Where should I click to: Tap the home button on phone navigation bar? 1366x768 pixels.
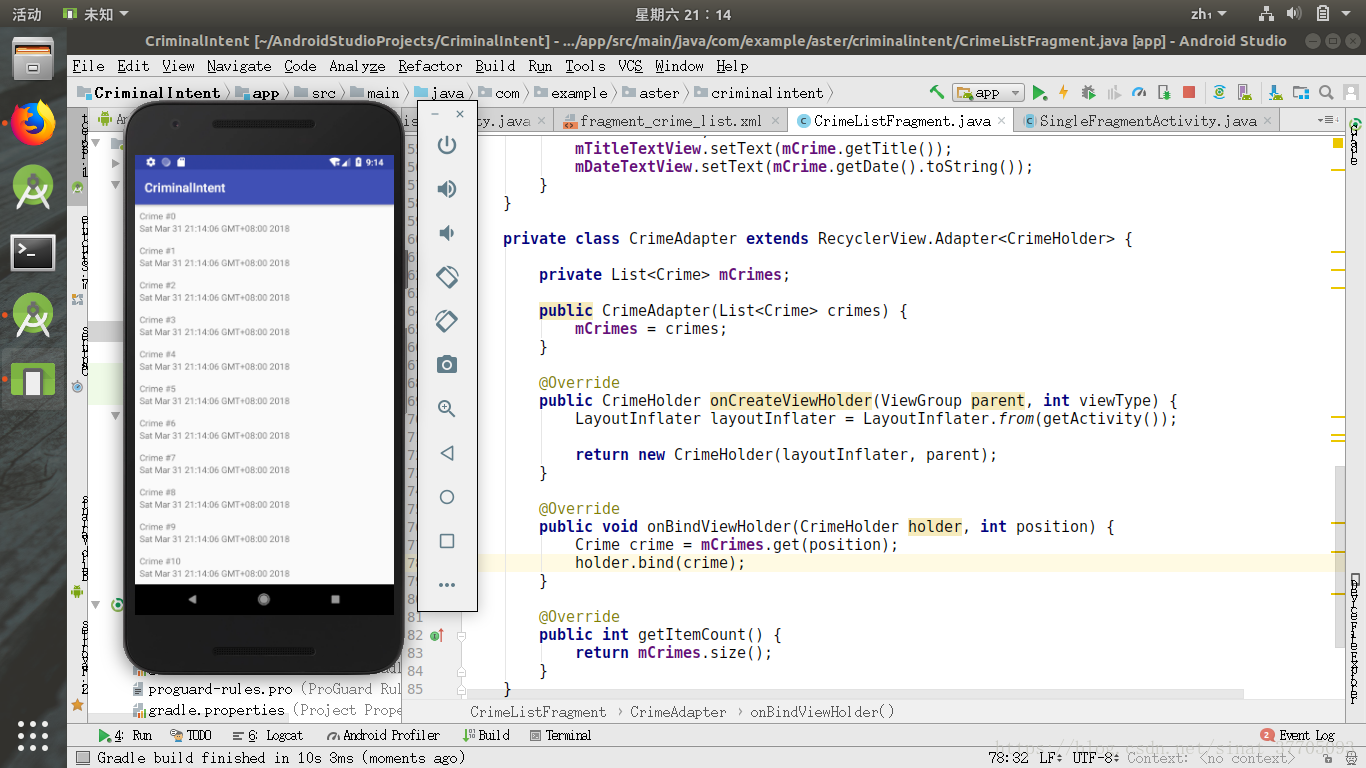click(264, 599)
